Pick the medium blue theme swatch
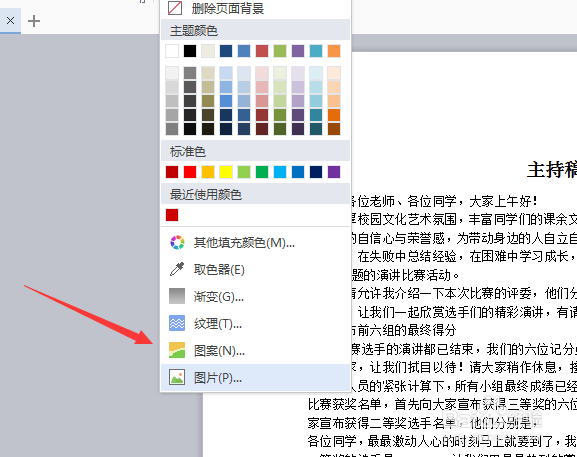 [x=244, y=51]
